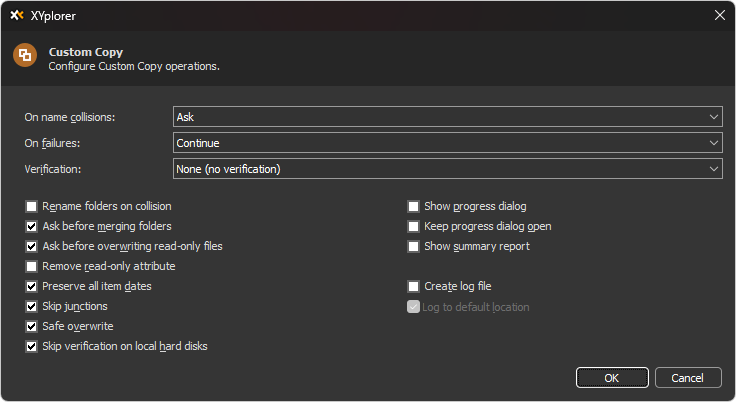Enable Show summary report checkbox
736x402 pixels.
tap(414, 246)
